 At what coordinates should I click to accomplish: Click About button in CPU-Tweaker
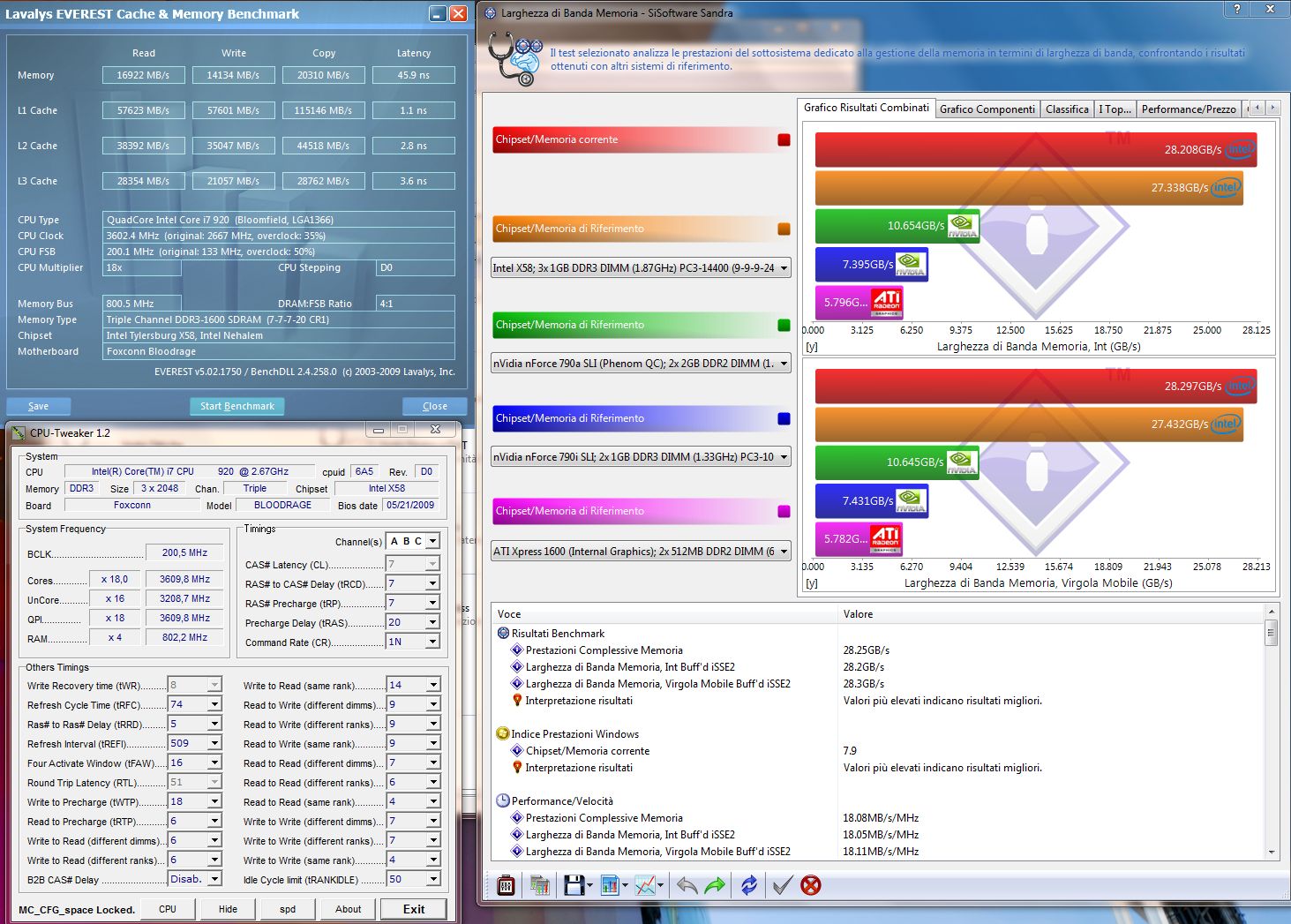tap(348, 909)
